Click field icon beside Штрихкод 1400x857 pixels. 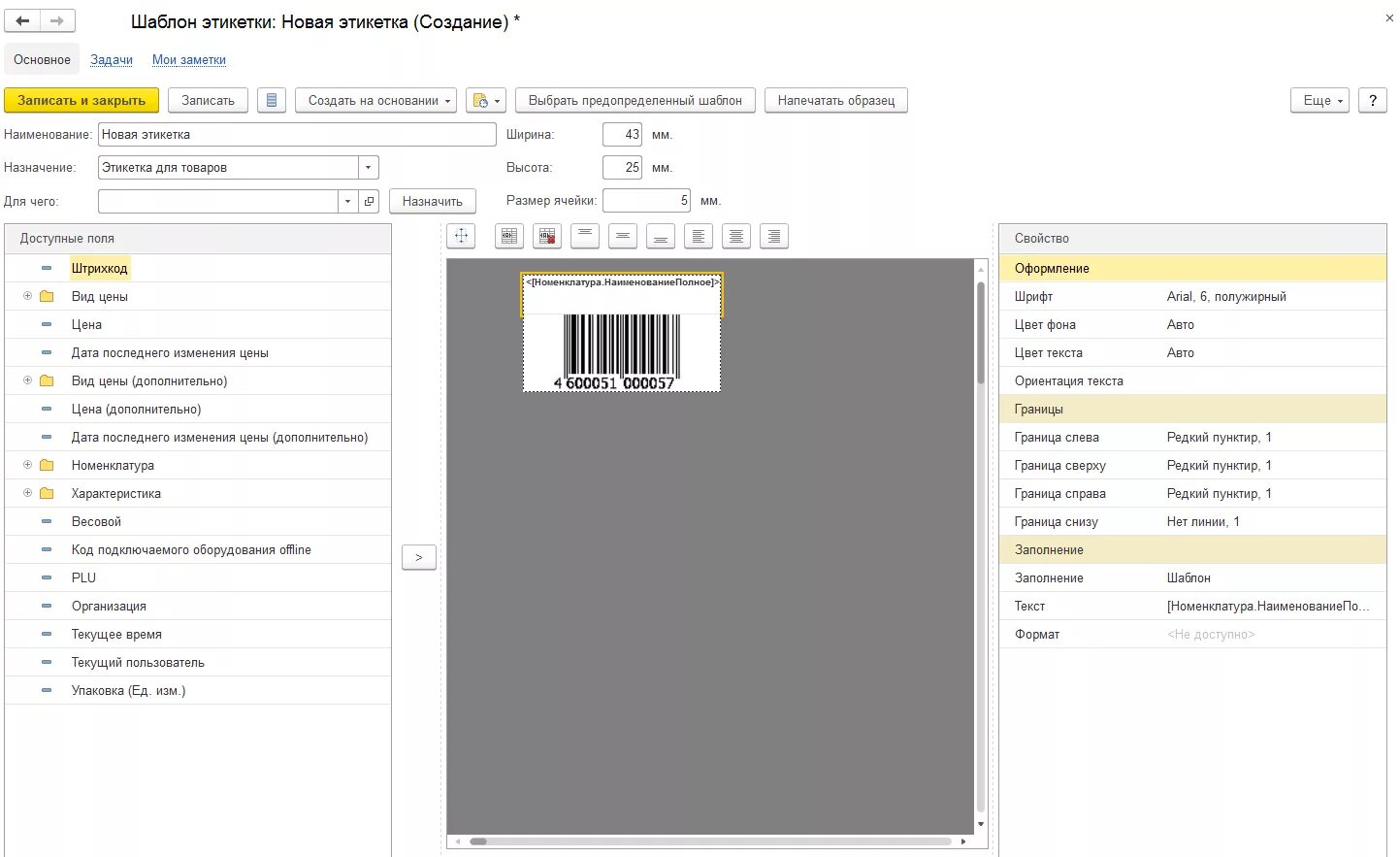47,268
